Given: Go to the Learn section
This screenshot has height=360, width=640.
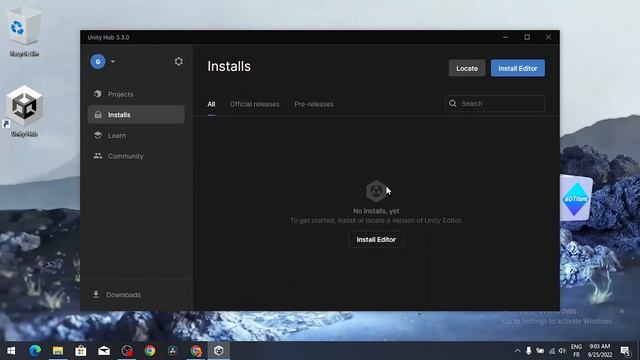Looking at the screenshot, I should [x=136, y=136].
